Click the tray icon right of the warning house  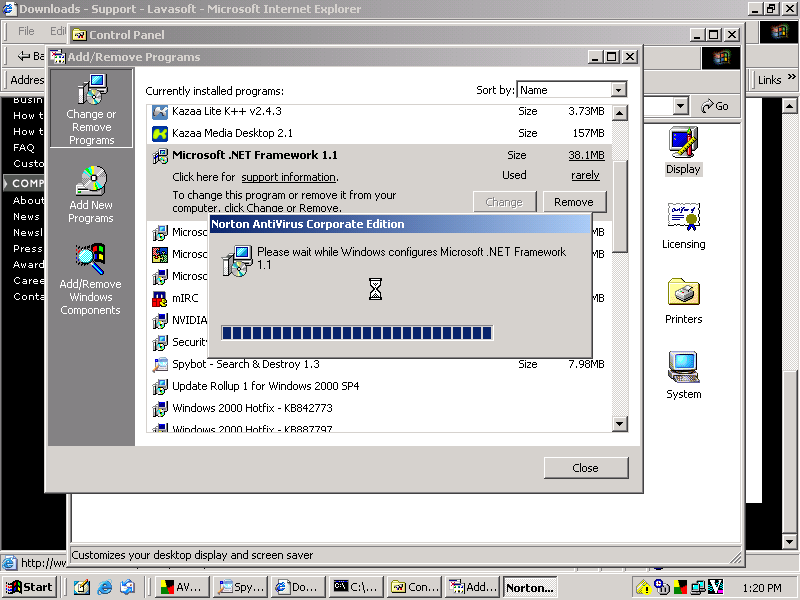click(662, 588)
